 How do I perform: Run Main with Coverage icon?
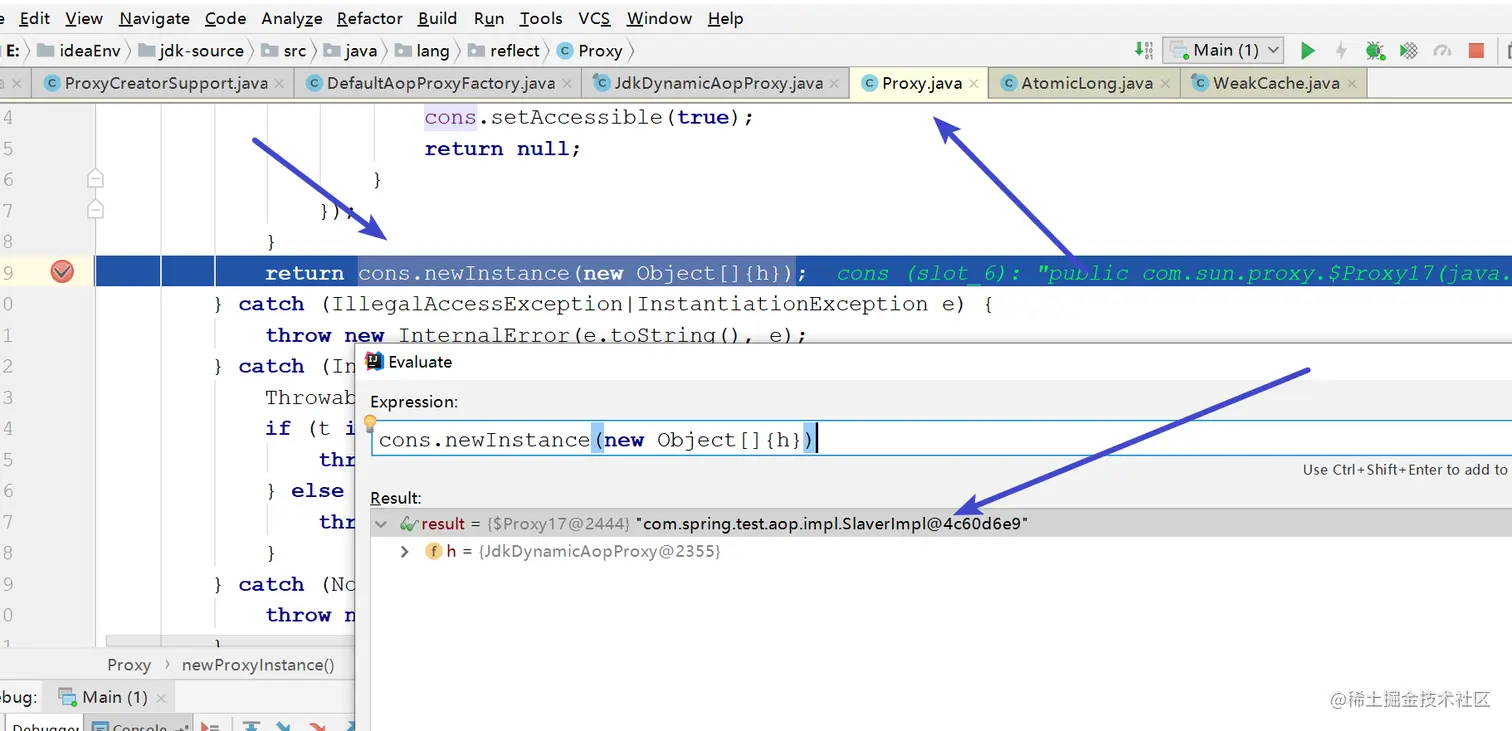point(1408,50)
